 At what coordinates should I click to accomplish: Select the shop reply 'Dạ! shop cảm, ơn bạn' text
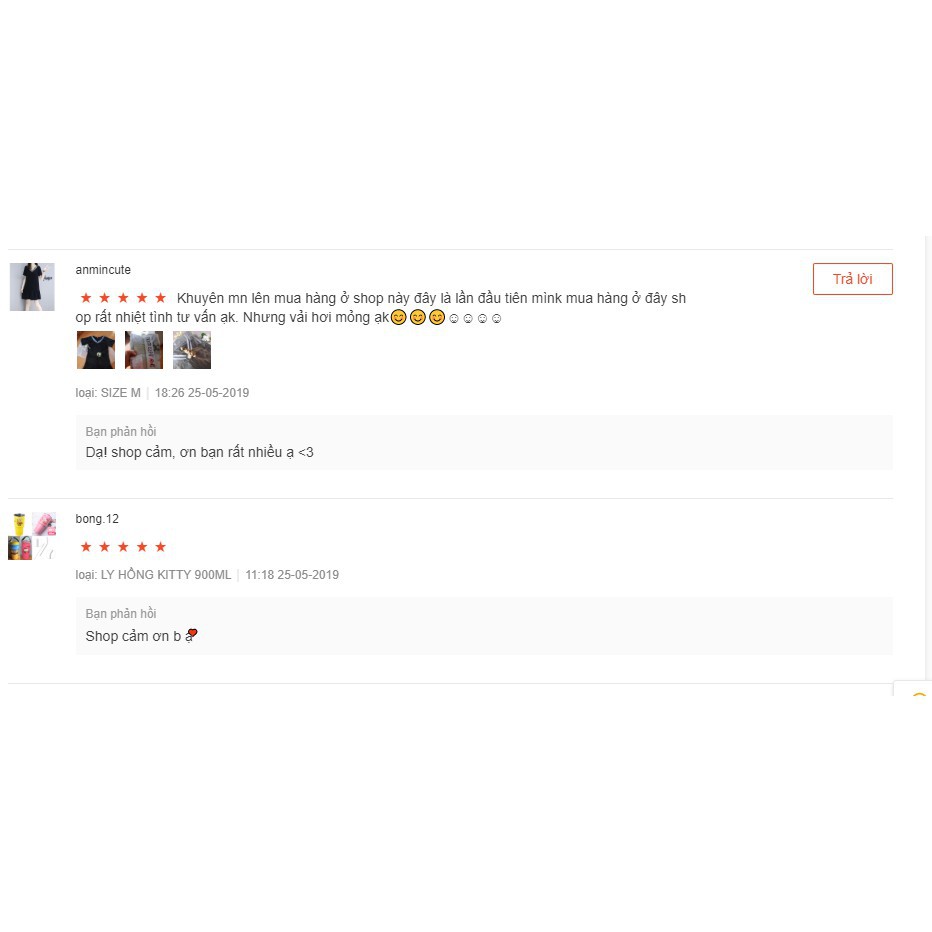pos(199,452)
